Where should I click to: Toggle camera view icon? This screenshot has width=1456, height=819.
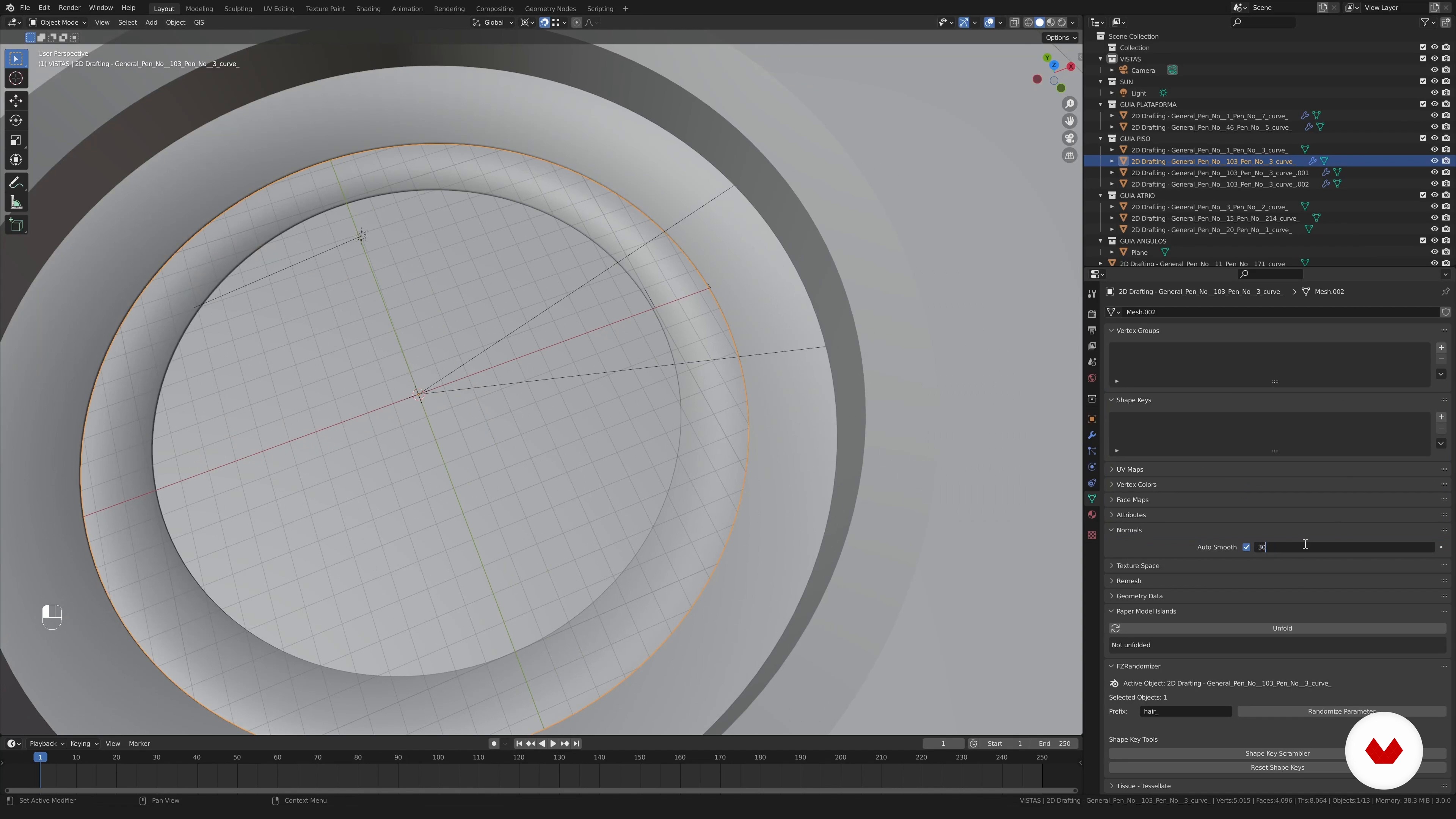pos(1069,138)
